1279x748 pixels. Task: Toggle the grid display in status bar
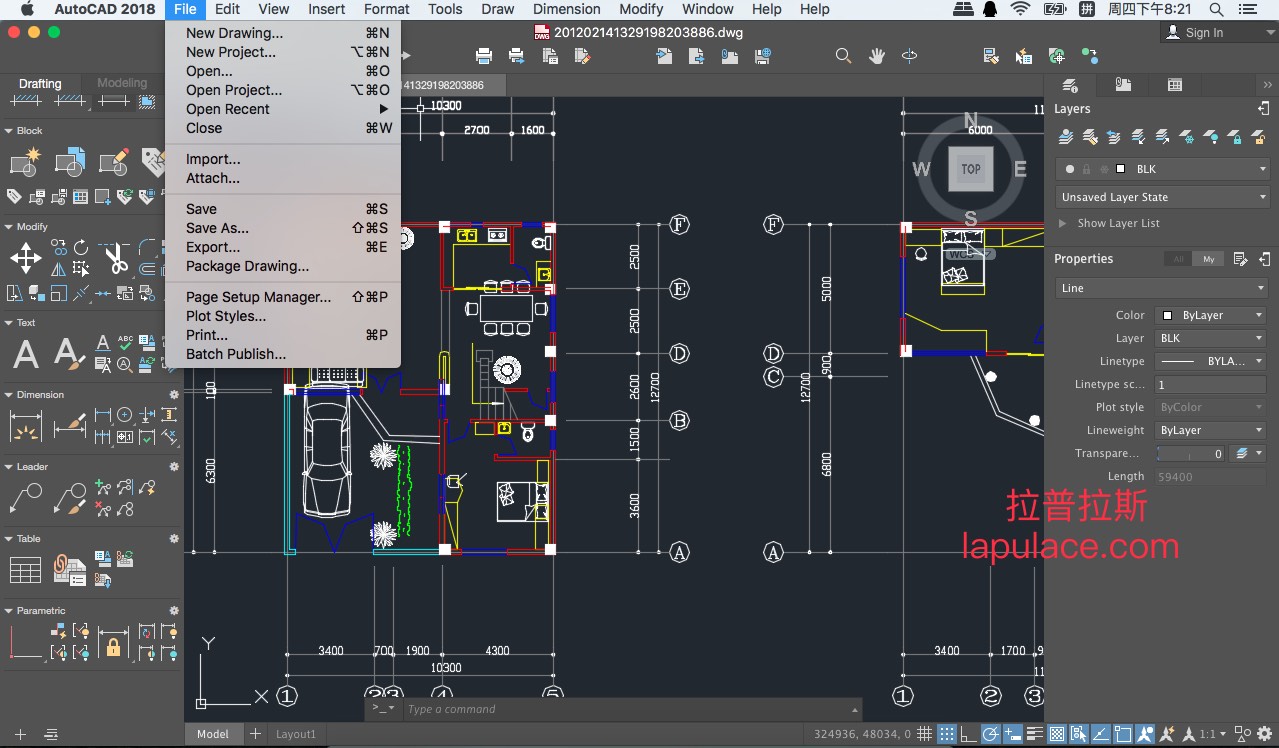(x=925, y=734)
